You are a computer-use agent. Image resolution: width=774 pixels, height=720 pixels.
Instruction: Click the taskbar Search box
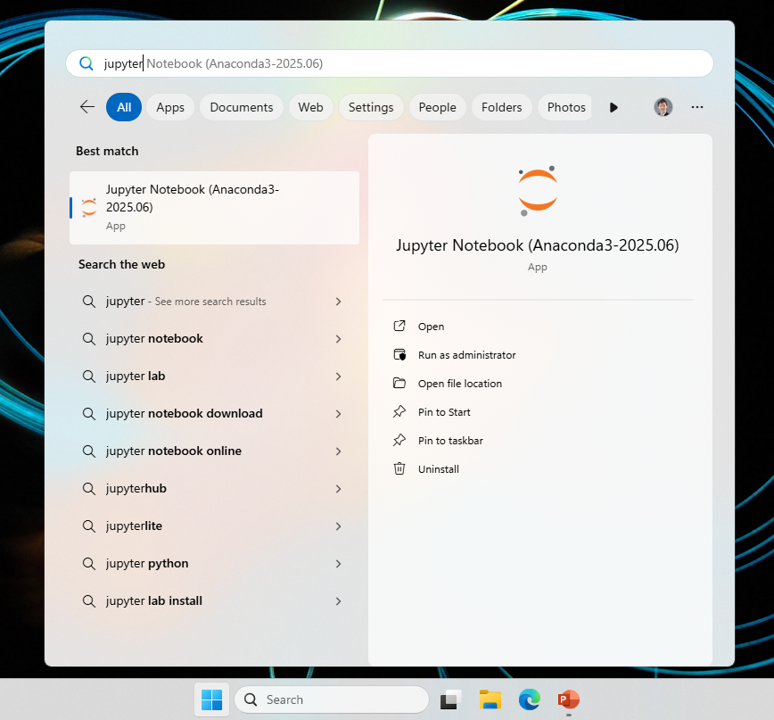[331, 700]
